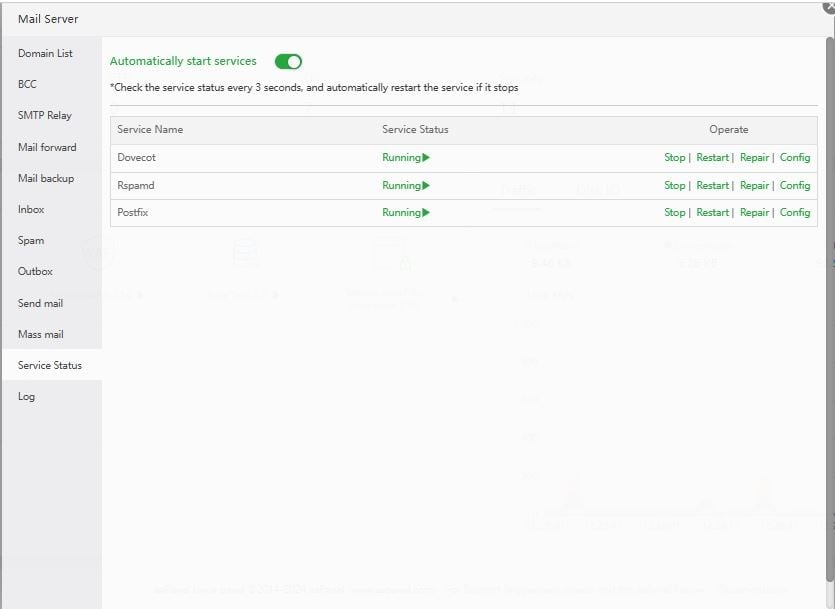The width and height of the screenshot is (835, 609).
Task: Show the Mass mail section
Action: [41, 334]
